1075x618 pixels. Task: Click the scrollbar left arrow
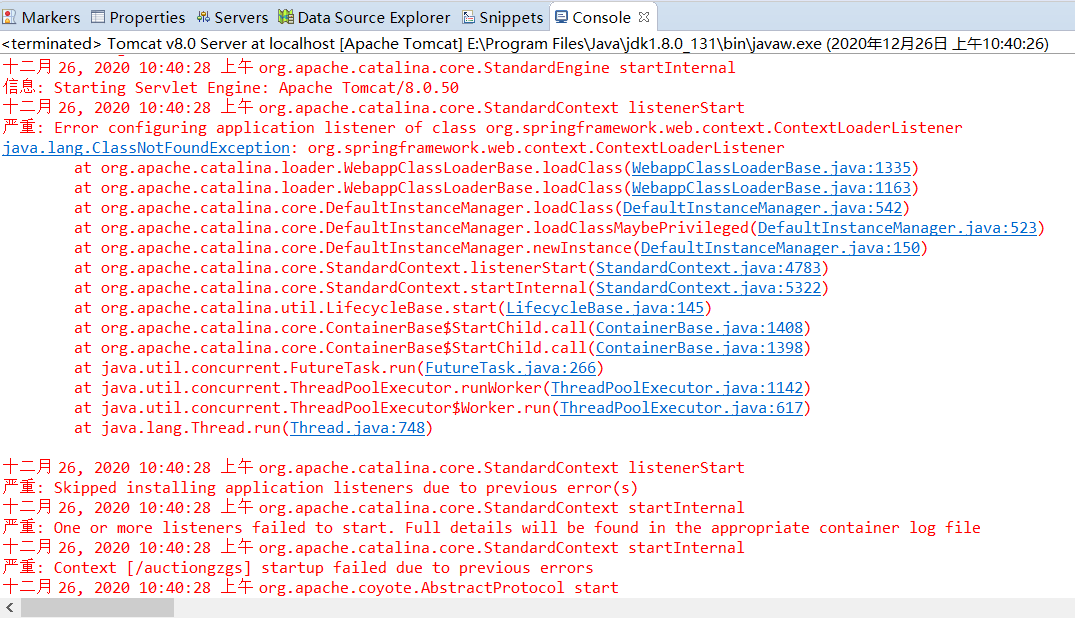[x=8, y=606]
